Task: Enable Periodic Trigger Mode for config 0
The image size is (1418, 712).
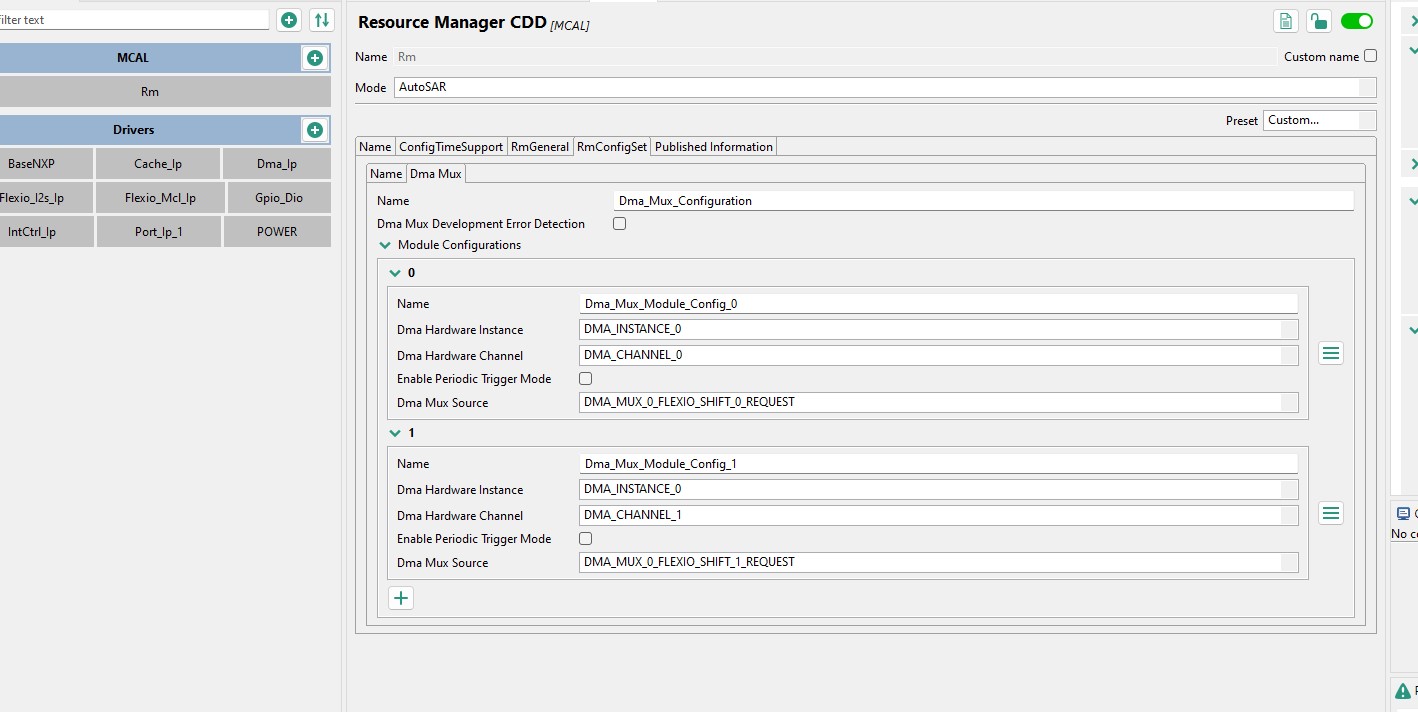Action: tap(586, 379)
